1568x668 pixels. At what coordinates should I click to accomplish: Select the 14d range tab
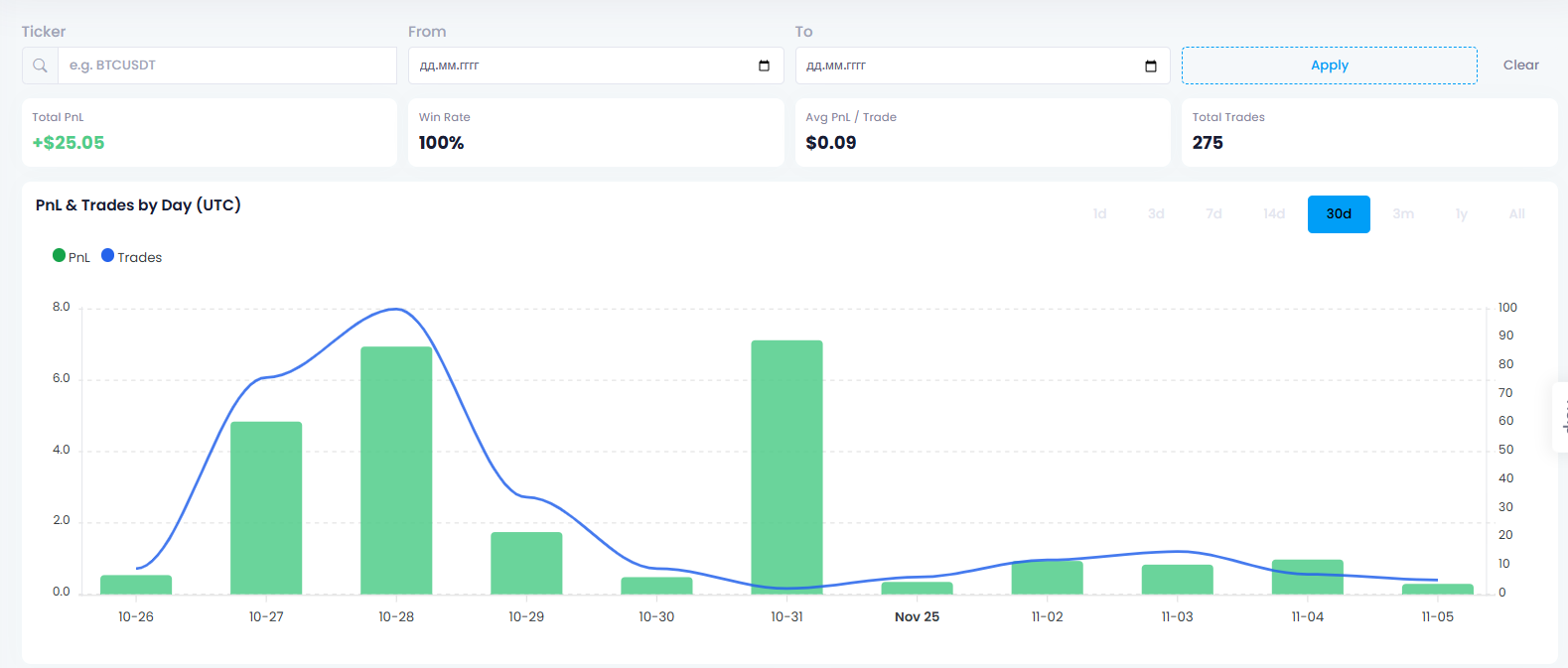click(1274, 214)
